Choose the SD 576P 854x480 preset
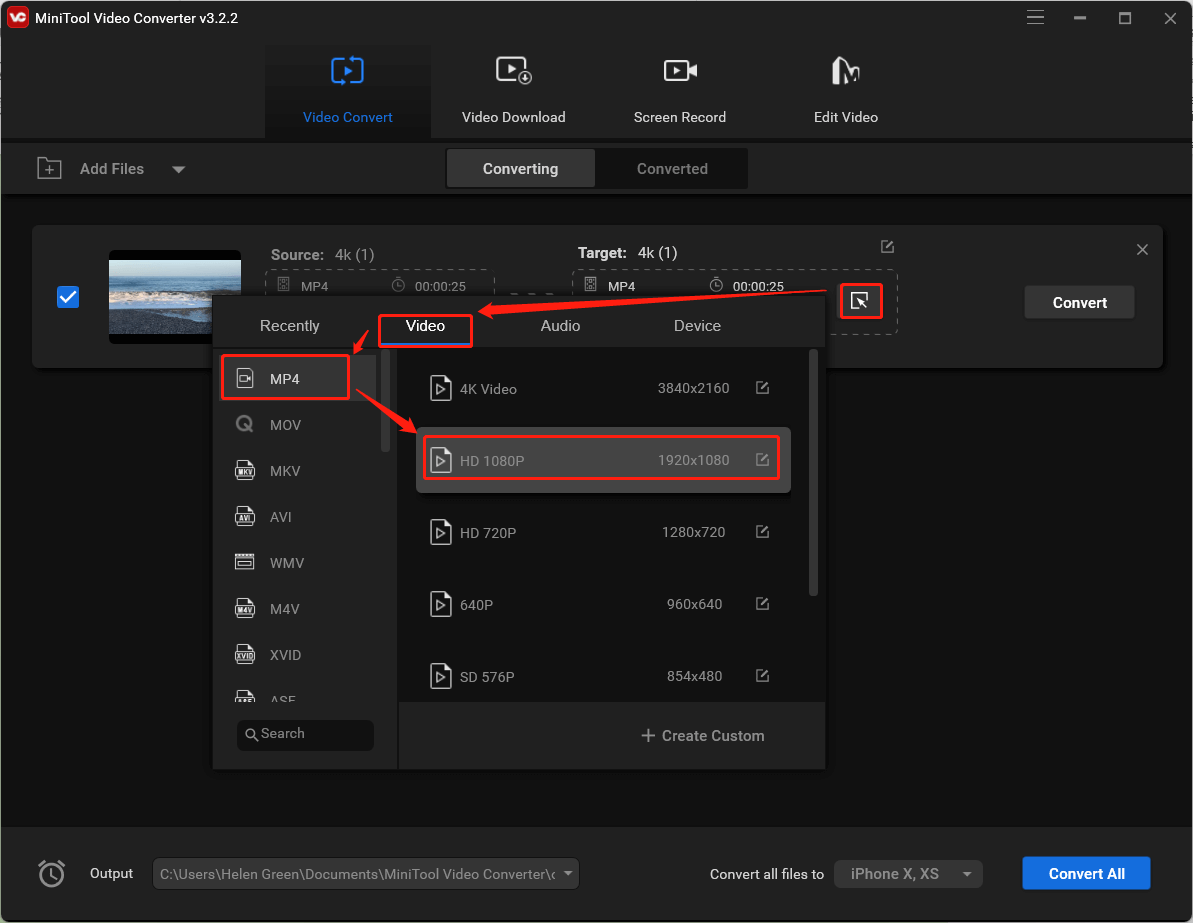The image size is (1193, 923). [603, 676]
